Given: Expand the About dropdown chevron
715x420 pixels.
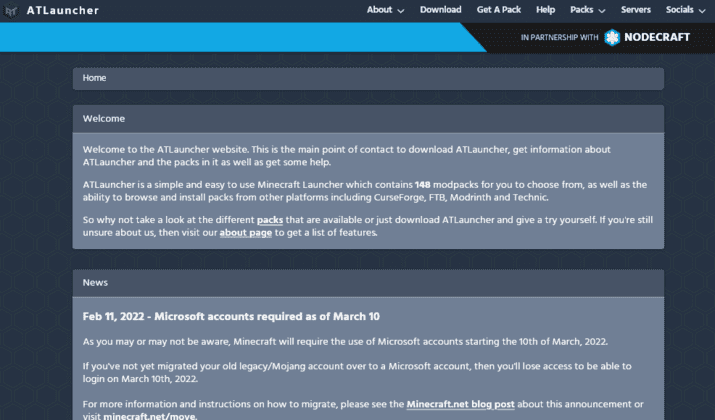Looking at the screenshot, I should coord(401,11).
